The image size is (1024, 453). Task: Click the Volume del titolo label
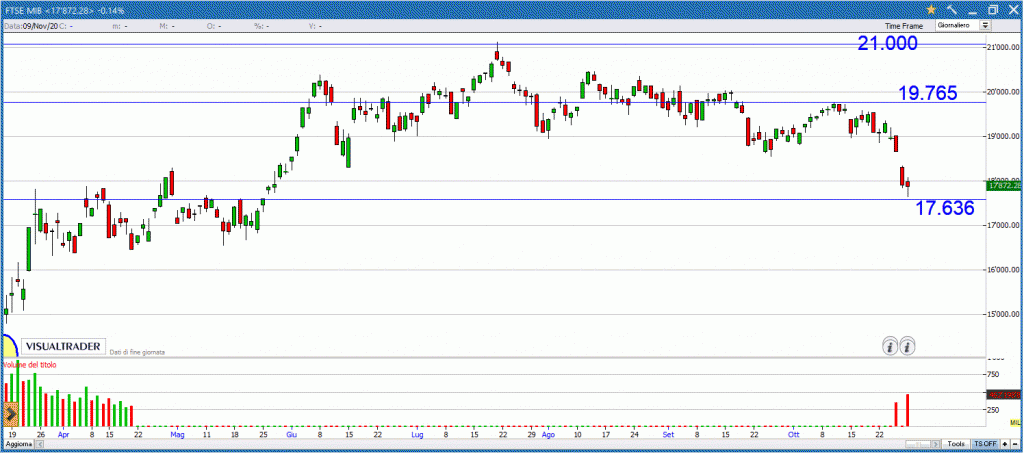(x=30, y=365)
